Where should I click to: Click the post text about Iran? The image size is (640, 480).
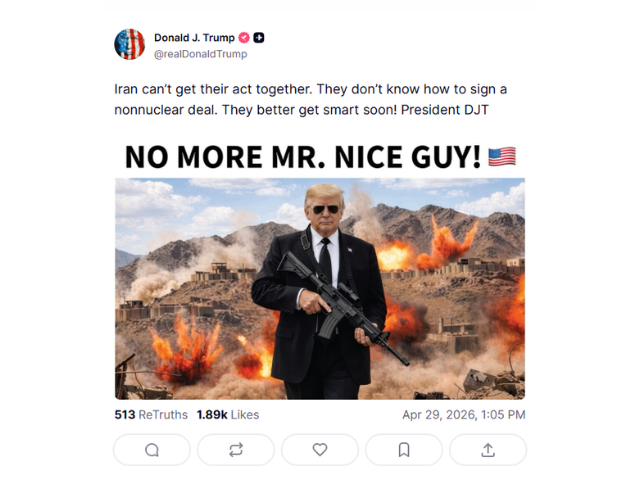tap(310, 99)
